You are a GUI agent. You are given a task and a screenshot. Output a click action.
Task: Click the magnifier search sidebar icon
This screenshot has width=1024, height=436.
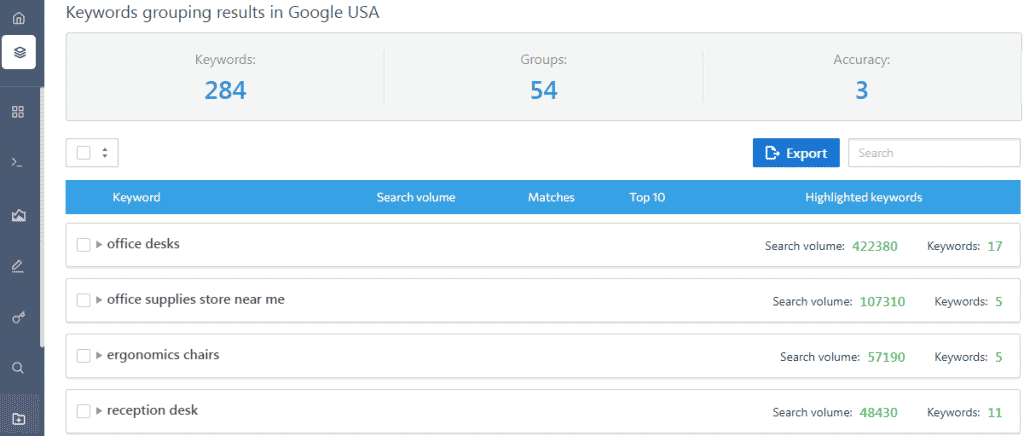point(18,368)
